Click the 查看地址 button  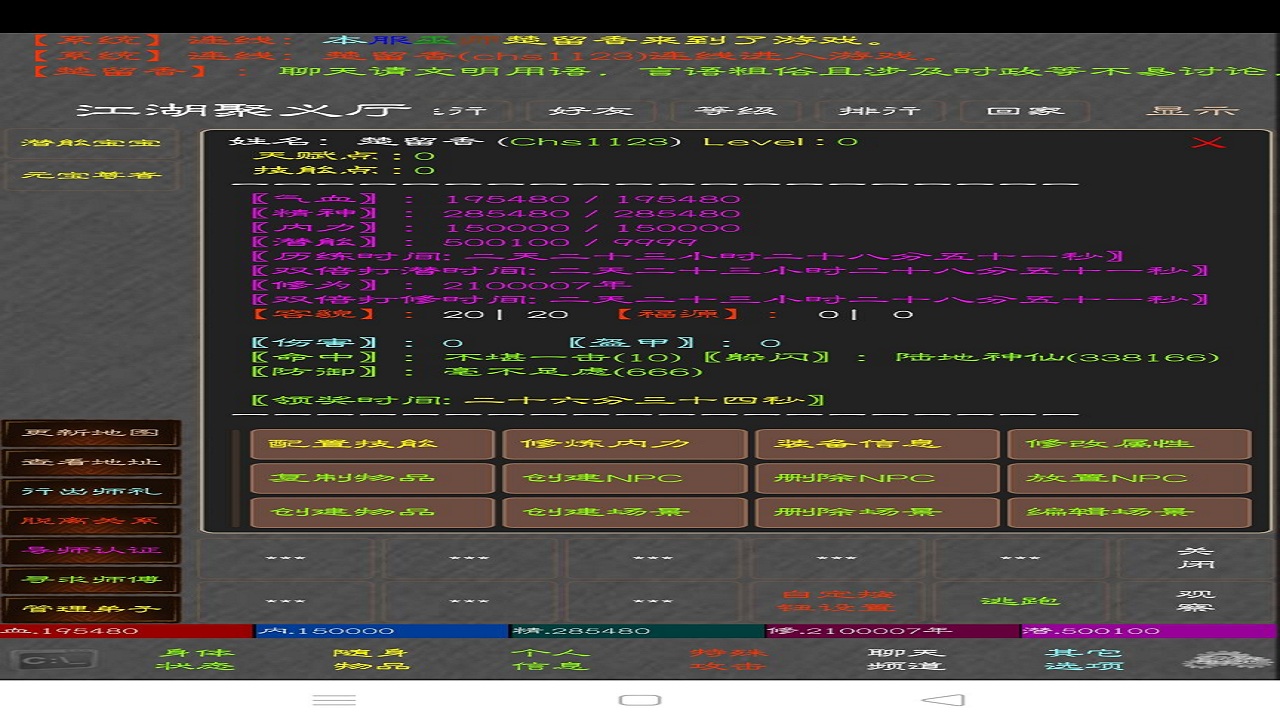tap(91, 462)
